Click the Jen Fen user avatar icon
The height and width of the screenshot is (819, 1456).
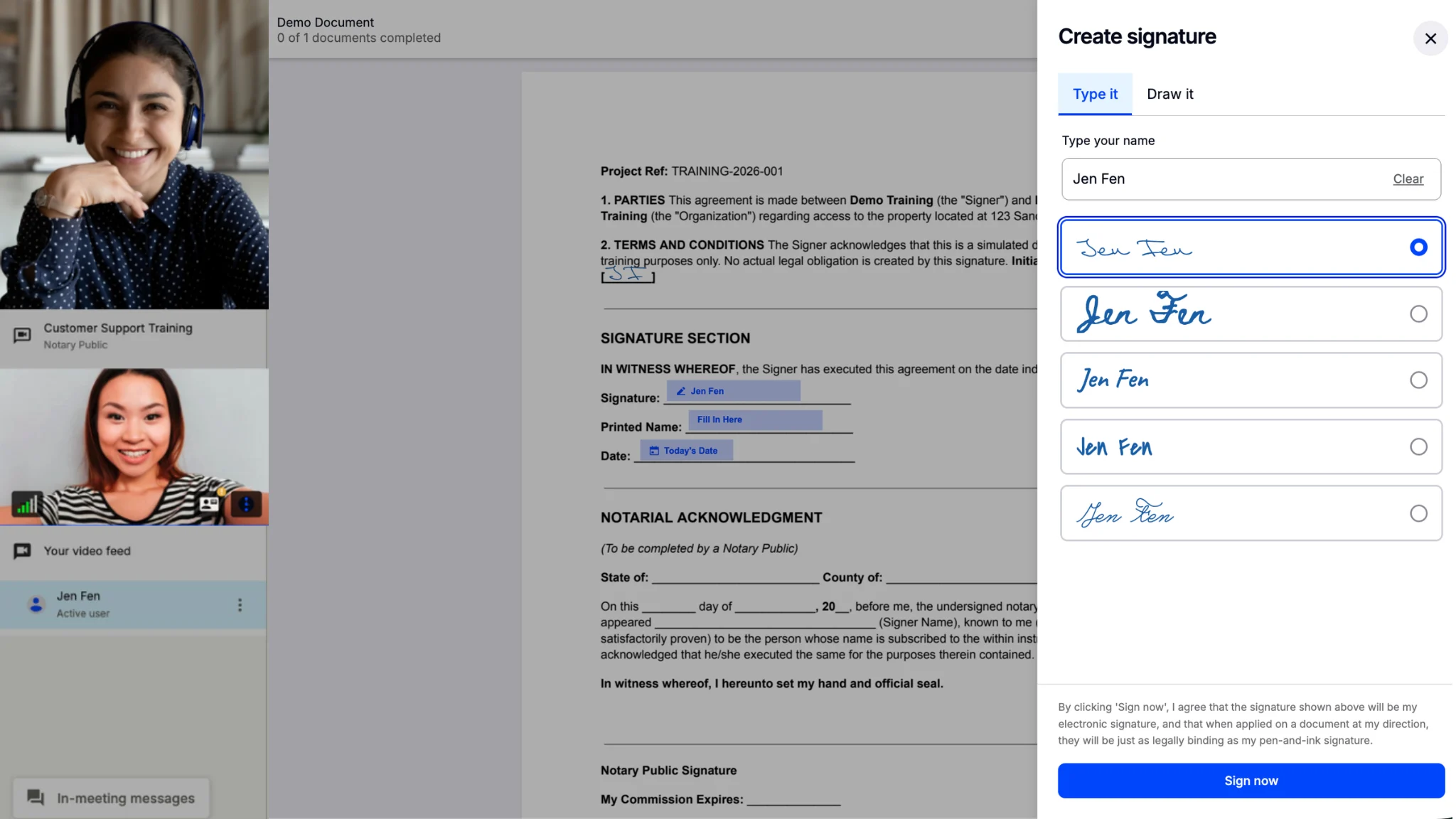click(36, 604)
